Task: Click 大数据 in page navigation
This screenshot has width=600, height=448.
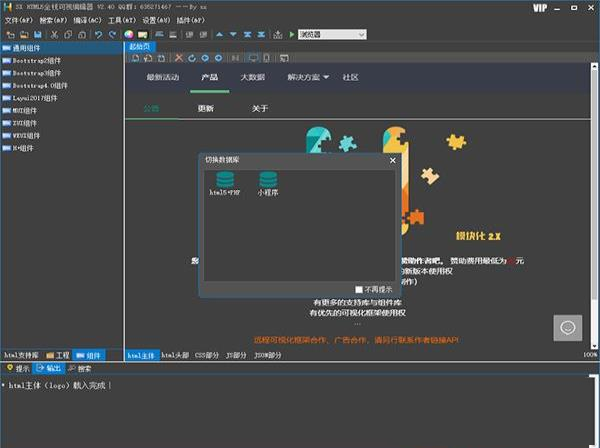Action: click(x=253, y=77)
